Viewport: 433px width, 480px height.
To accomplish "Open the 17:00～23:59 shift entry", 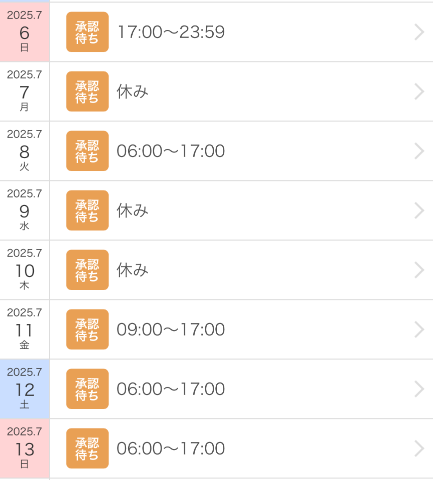I will point(171,32).
